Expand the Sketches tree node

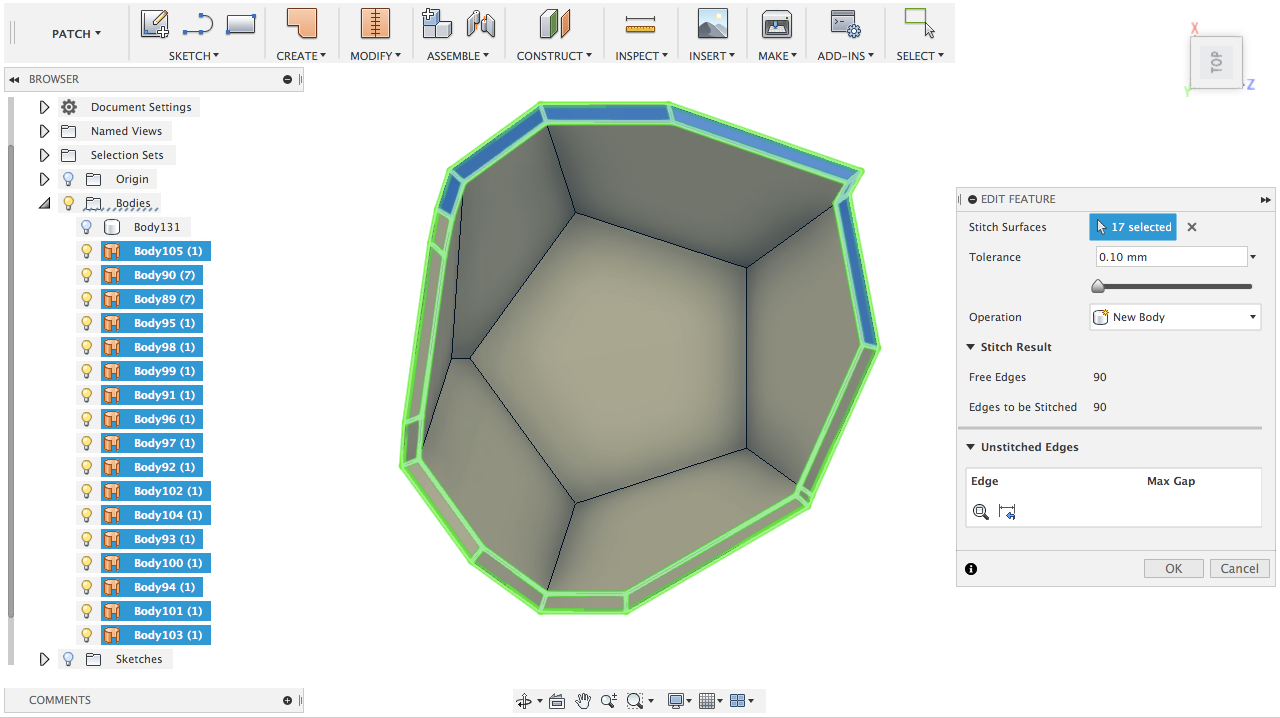pos(44,659)
